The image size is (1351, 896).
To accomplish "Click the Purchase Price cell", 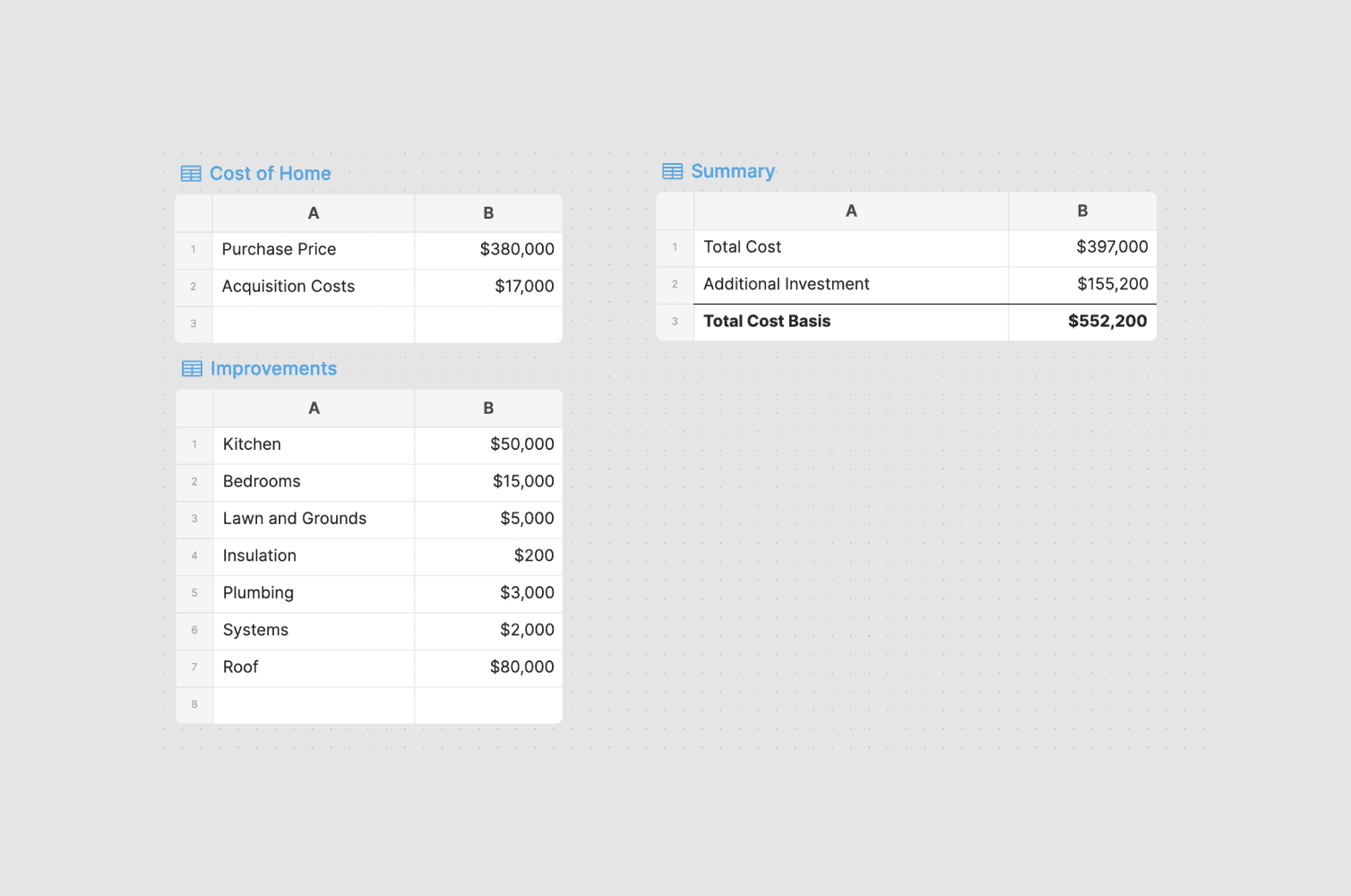I will 314,250.
